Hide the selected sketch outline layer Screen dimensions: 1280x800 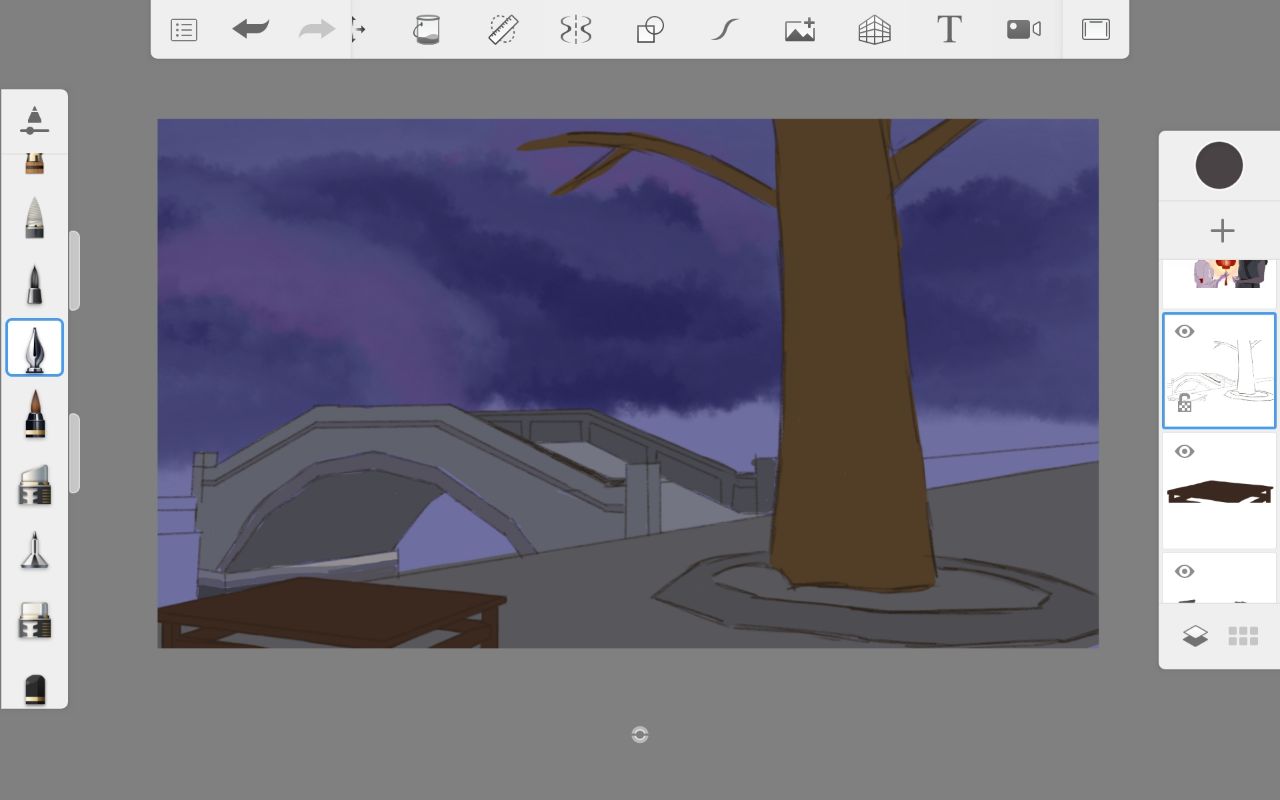(1185, 332)
